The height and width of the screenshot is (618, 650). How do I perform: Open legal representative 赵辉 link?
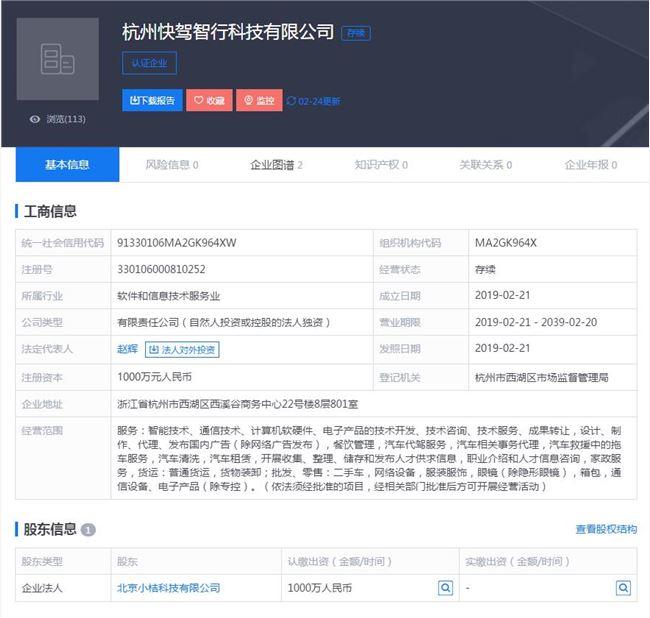127,349
